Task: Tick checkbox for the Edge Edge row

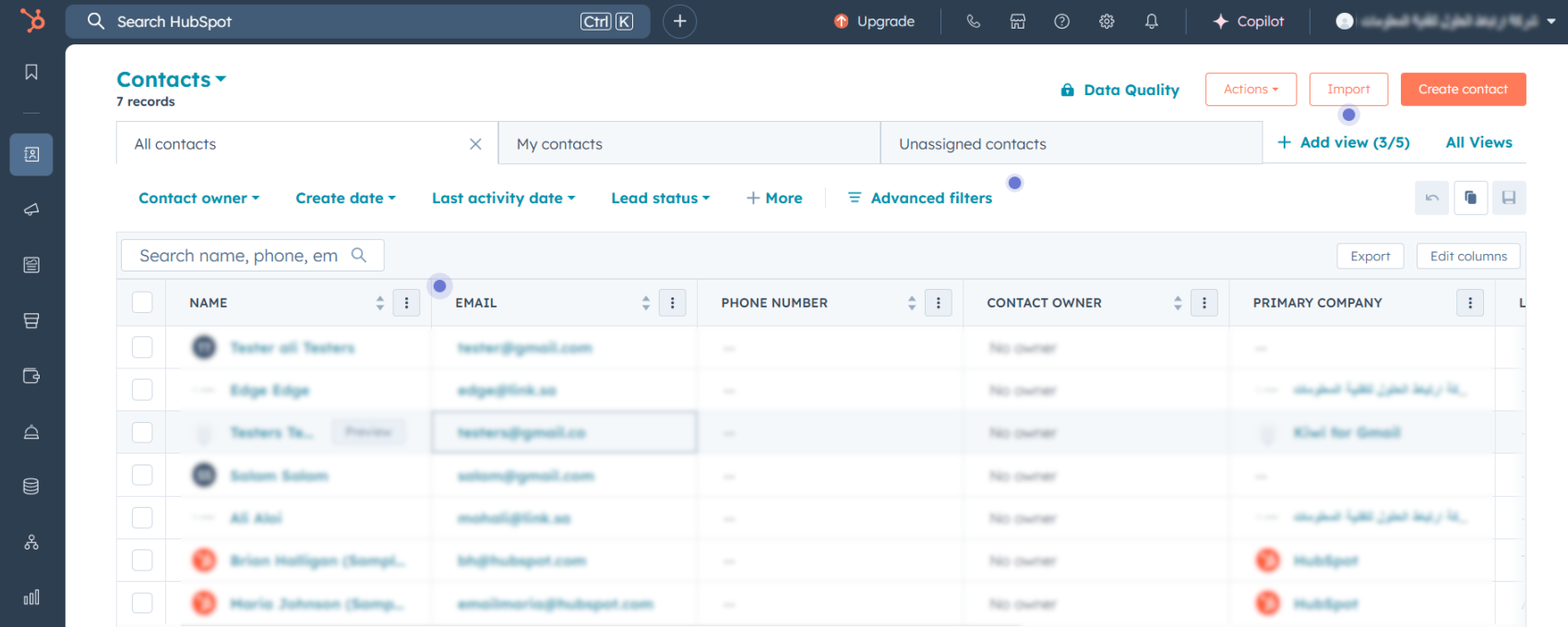Action: pyautogui.click(x=142, y=390)
